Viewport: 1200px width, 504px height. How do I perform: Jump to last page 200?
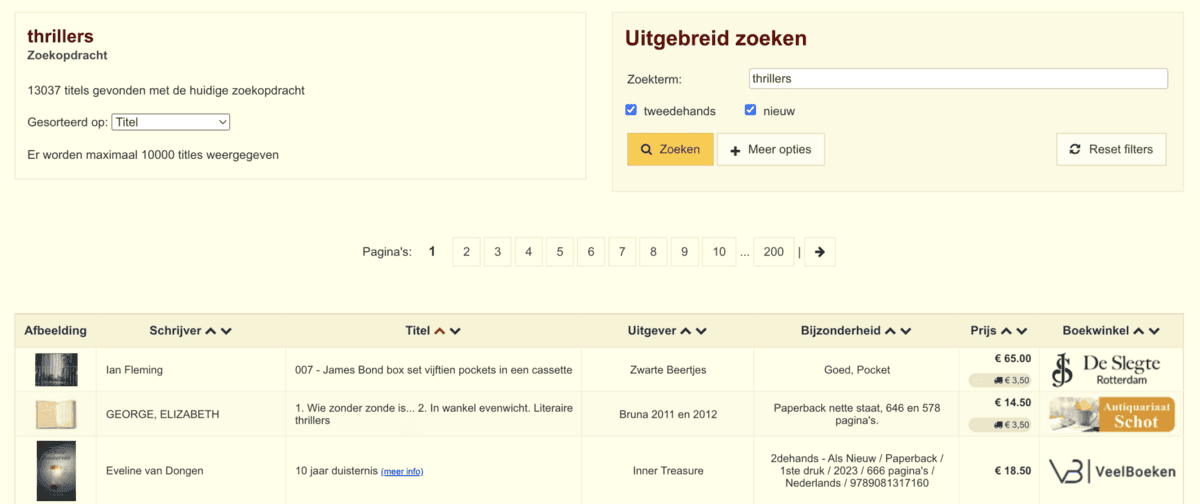pos(773,252)
